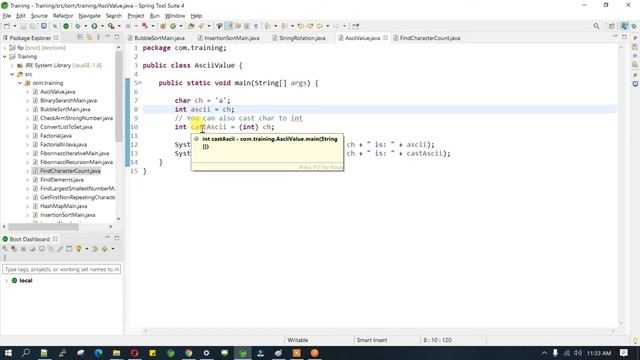This screenshot has height=360, width=640.
Task: Click the green Run toolbar button
Action: [x=94, y=26]
